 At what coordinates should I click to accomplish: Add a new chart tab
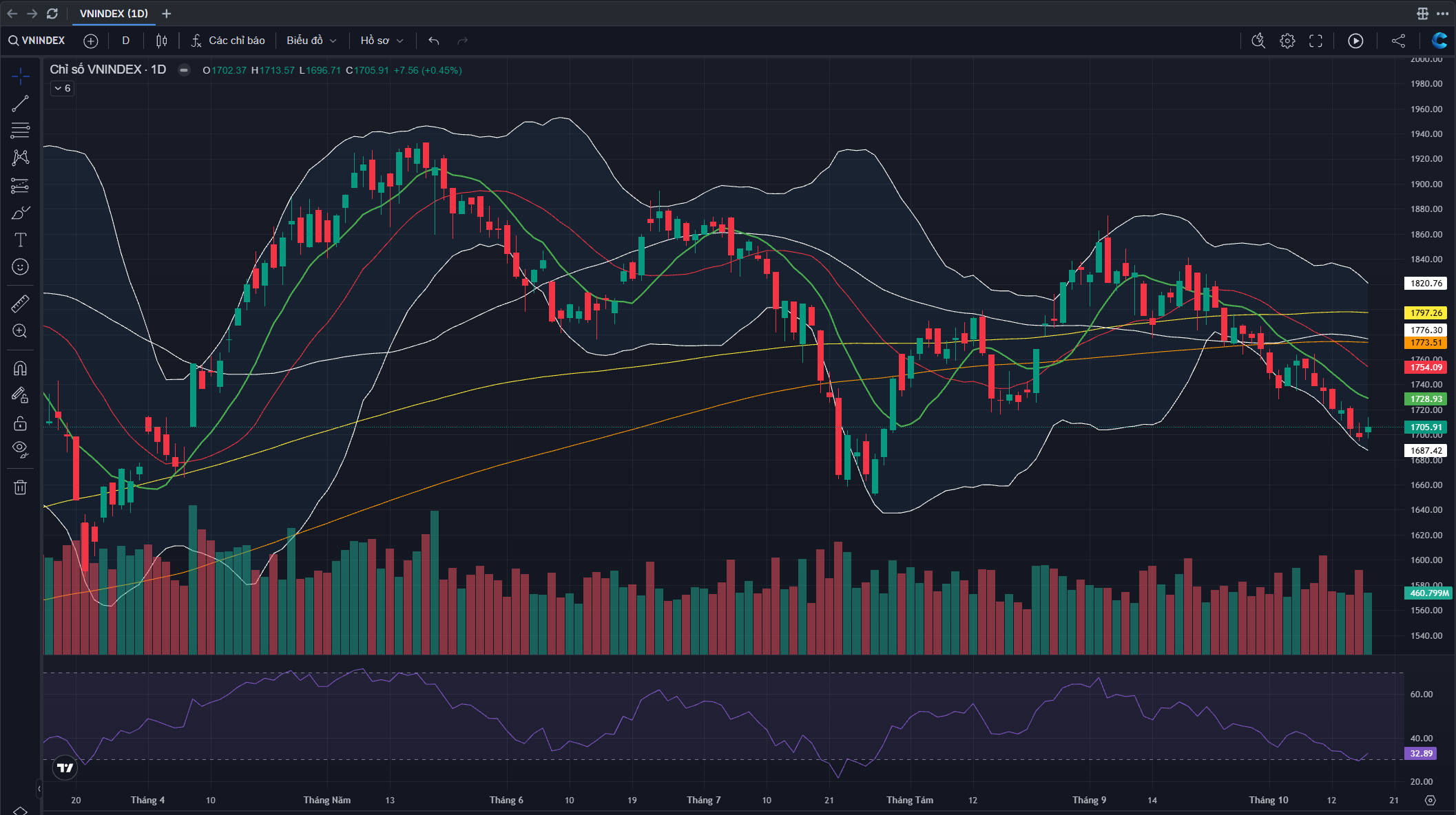tap(167, 13)
